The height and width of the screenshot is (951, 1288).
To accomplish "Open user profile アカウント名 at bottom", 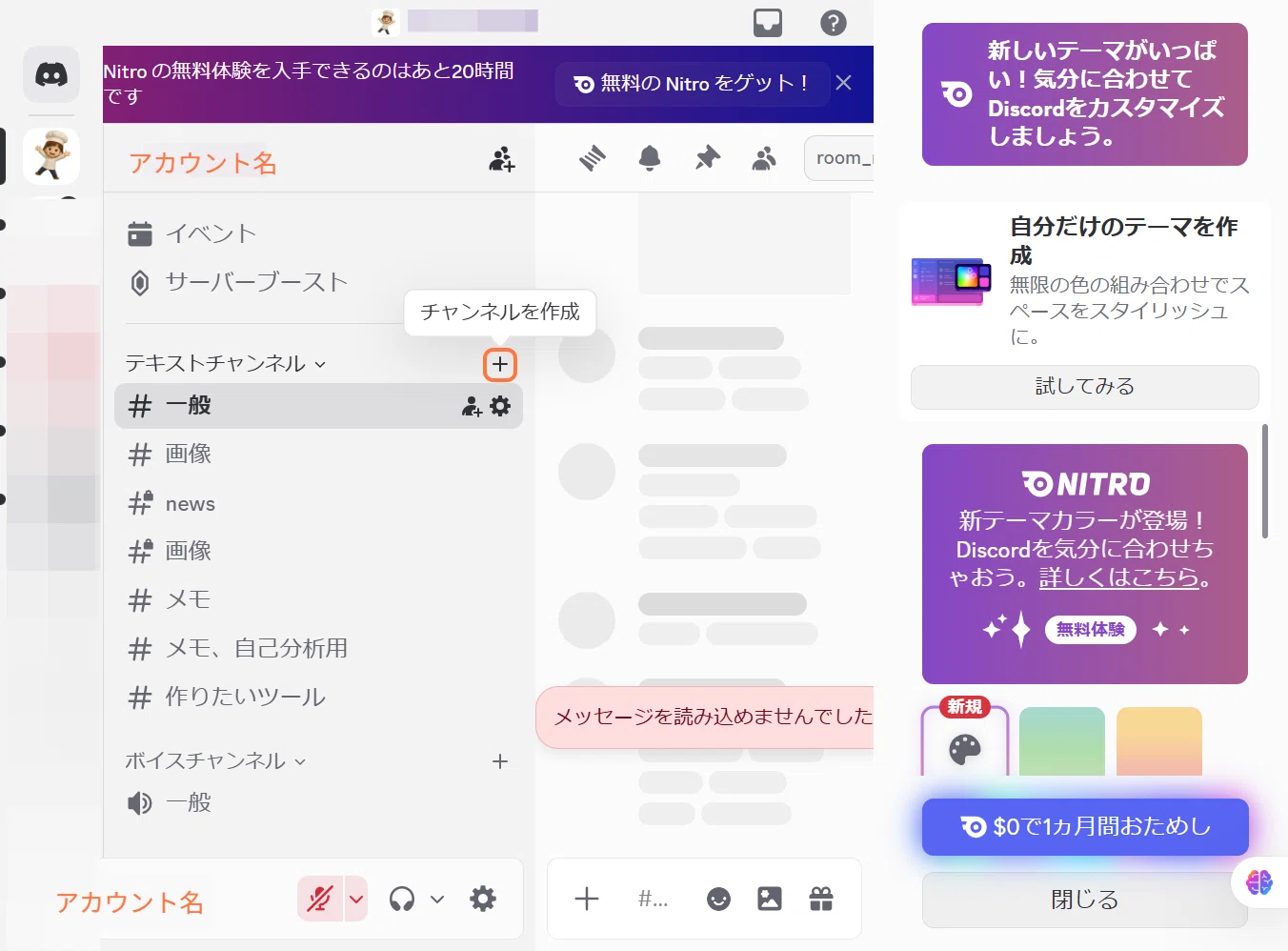I will [130, 901].
